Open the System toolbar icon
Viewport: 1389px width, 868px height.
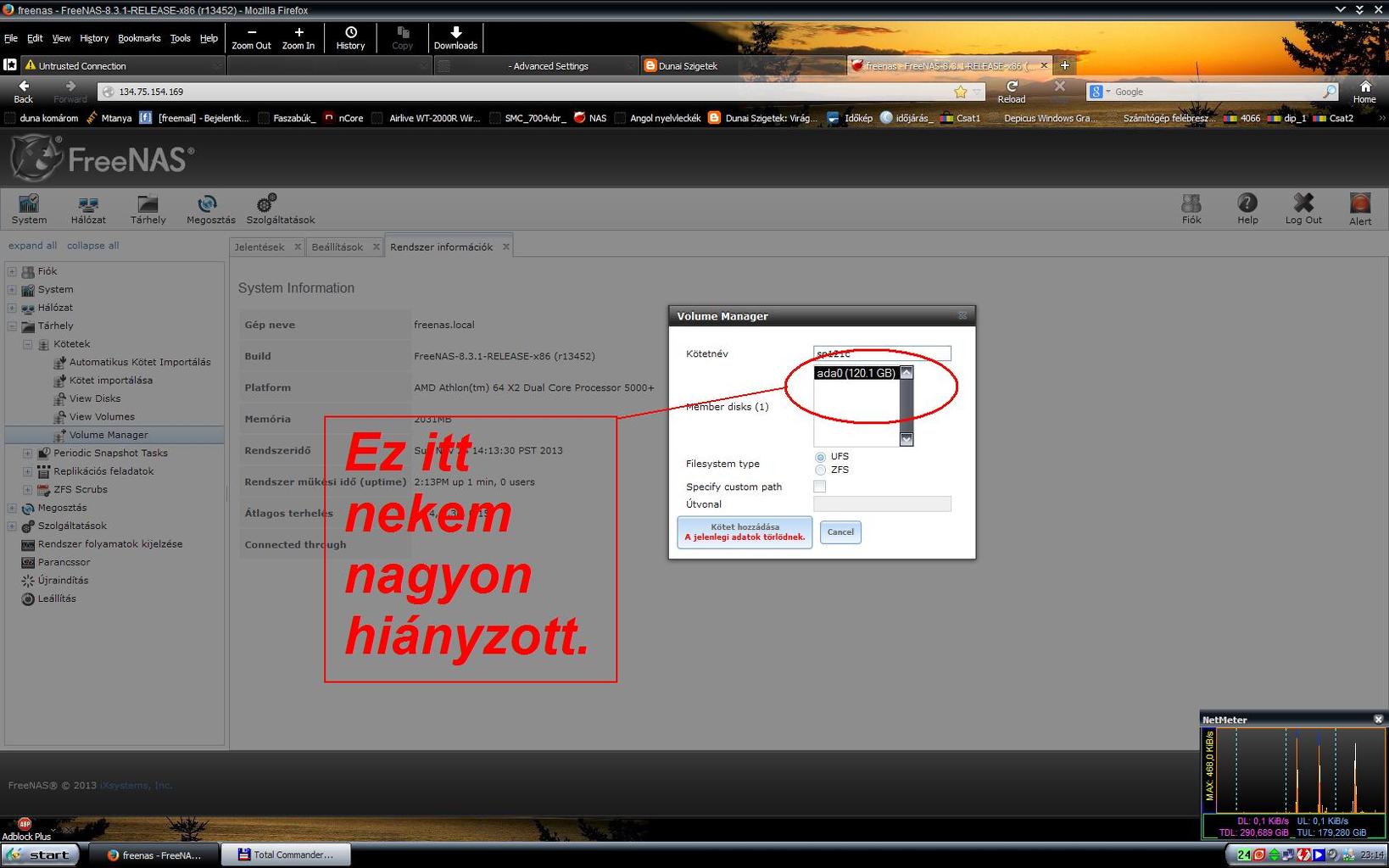coord(29,209)
